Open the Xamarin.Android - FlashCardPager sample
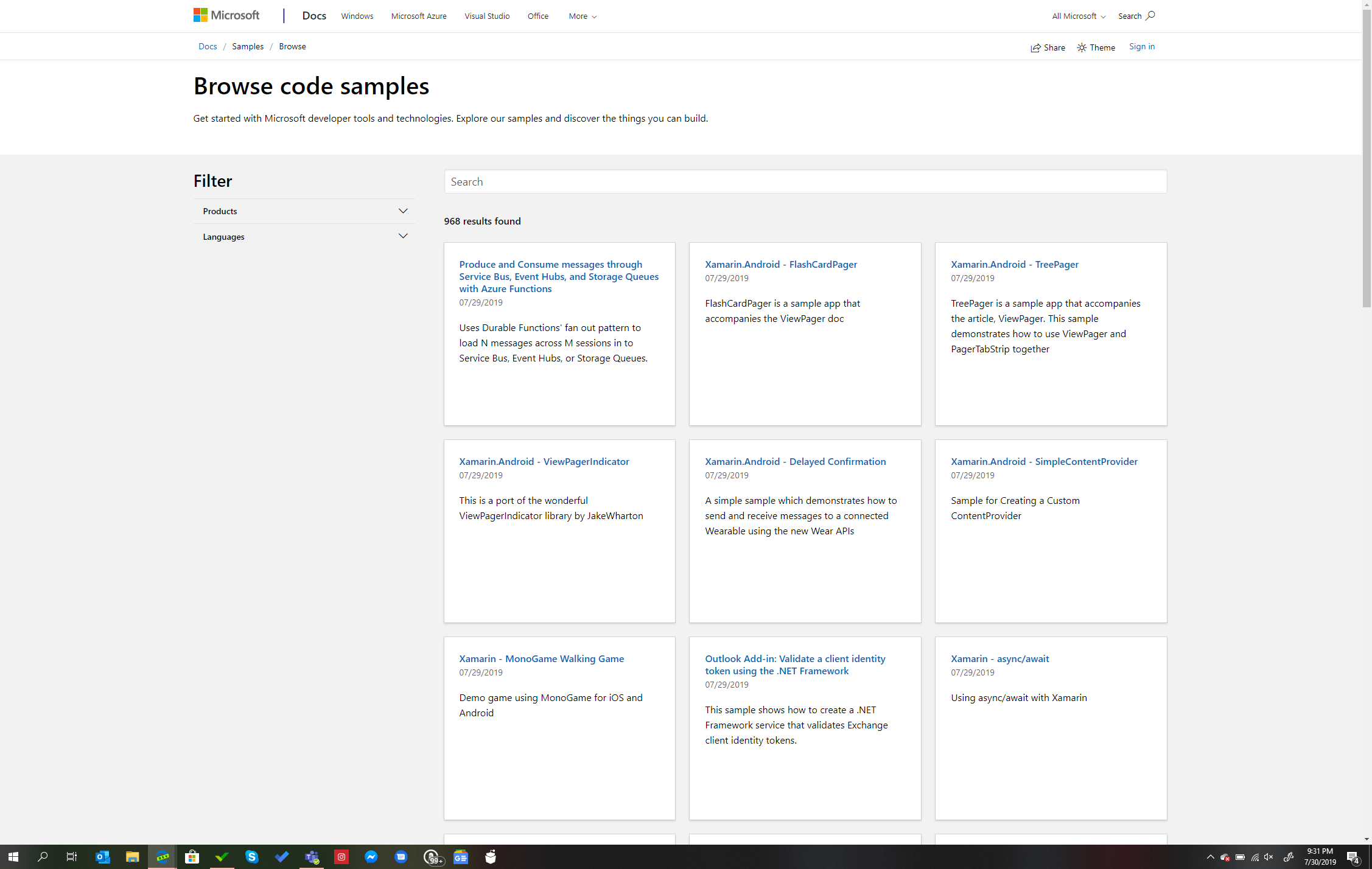Screen dimensions: 1372x869 tap(780, 264)
